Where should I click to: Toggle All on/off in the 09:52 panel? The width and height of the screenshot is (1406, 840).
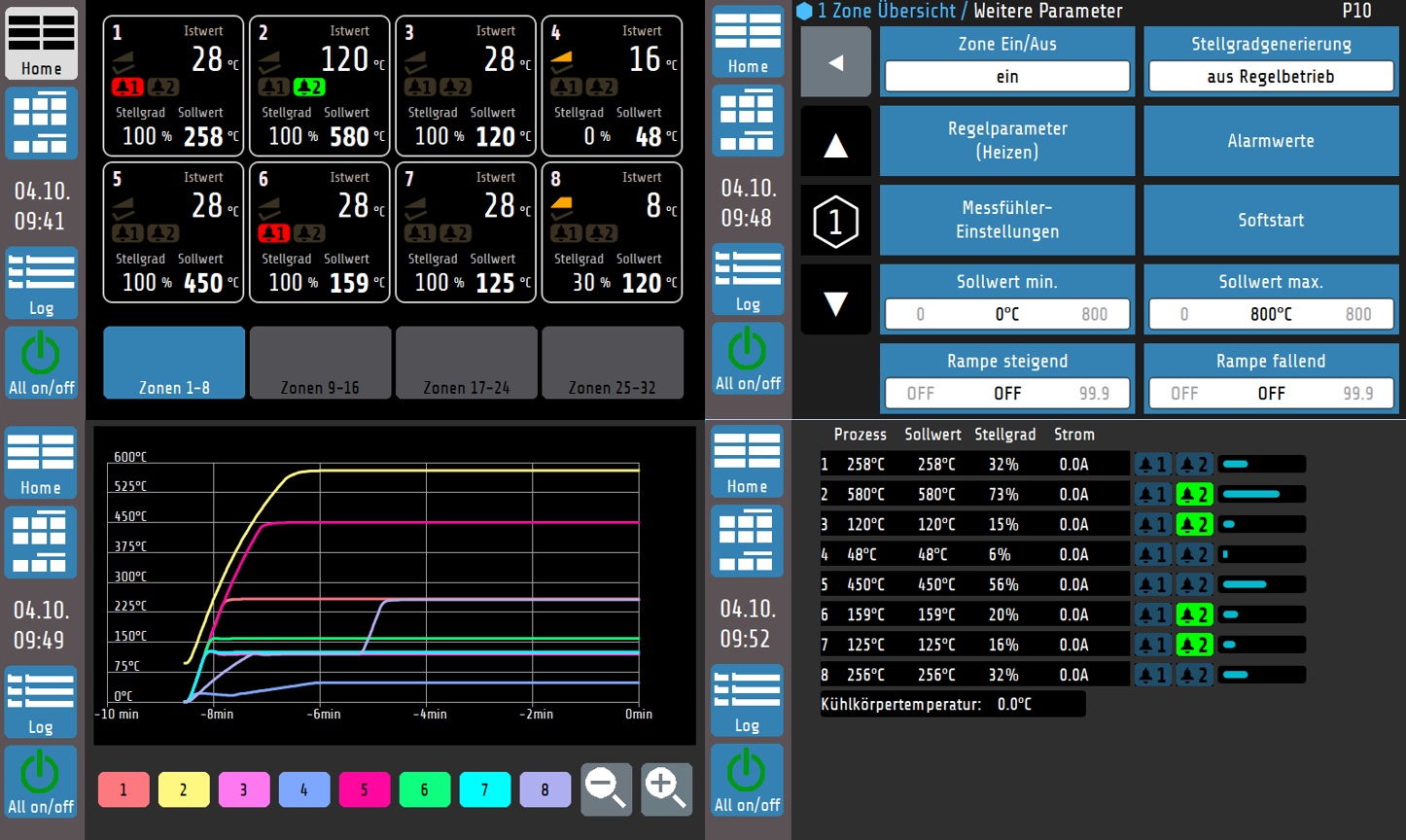point(747,780)
